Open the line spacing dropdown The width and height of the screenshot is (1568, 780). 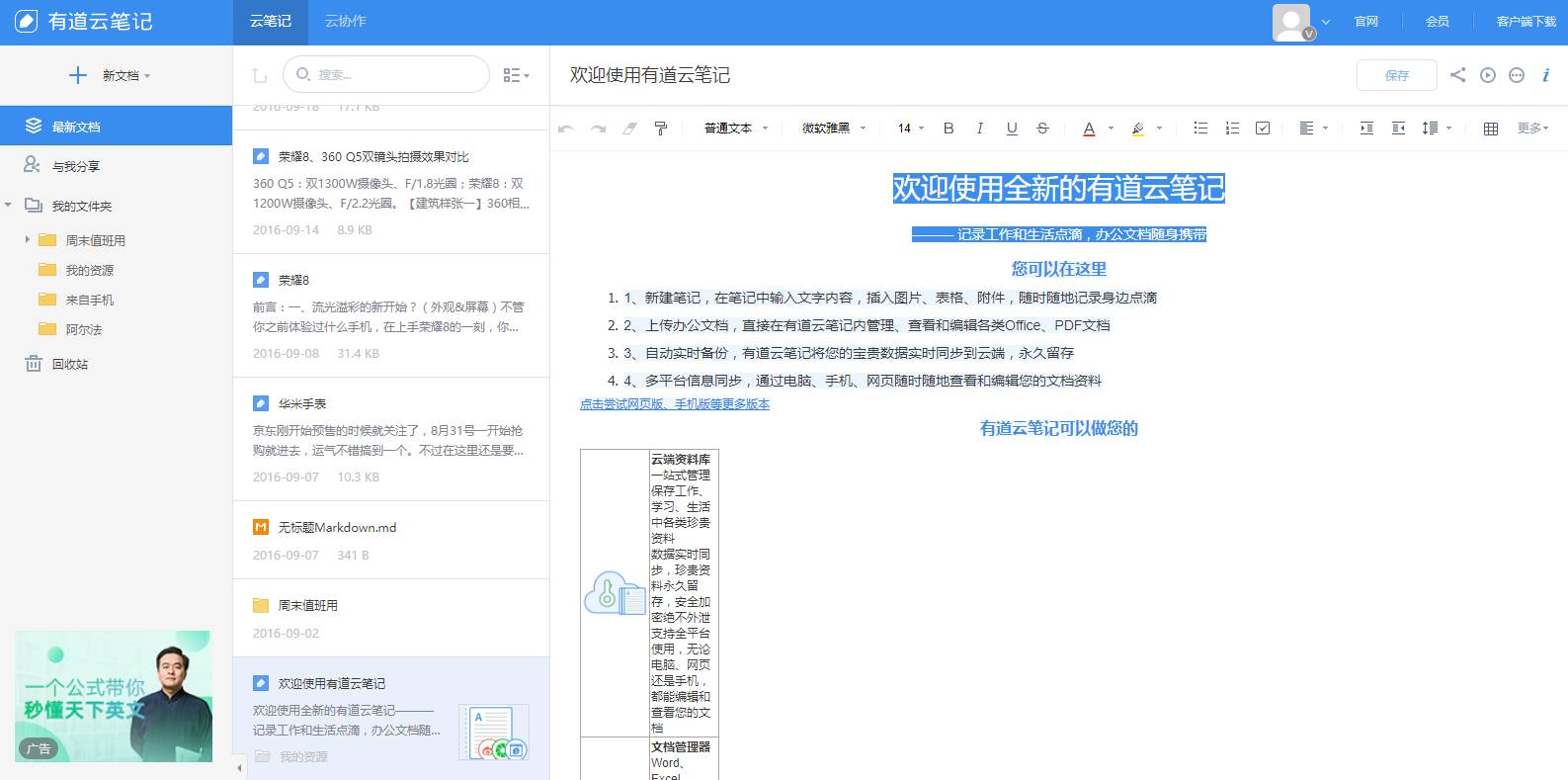[x=1437, y=129]
